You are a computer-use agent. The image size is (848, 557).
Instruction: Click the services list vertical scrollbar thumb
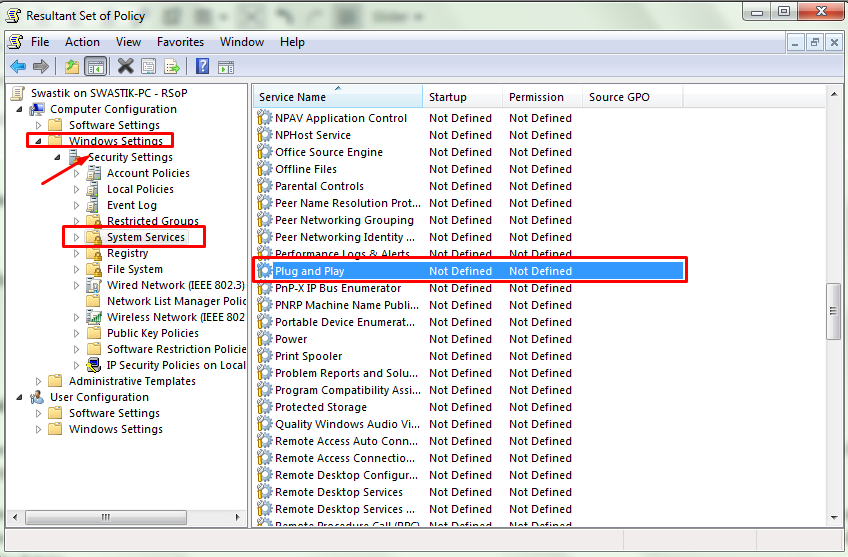click(833, 311)
